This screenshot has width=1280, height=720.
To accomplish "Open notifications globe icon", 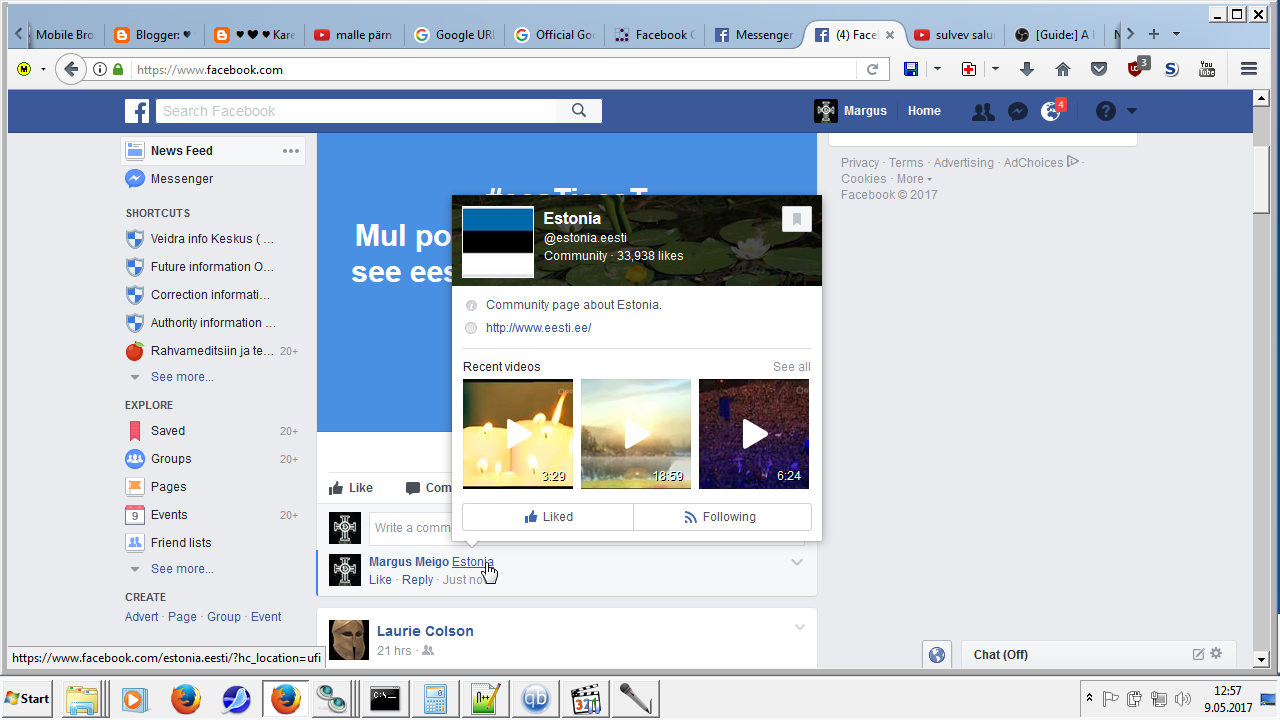I will point(1051,112).
